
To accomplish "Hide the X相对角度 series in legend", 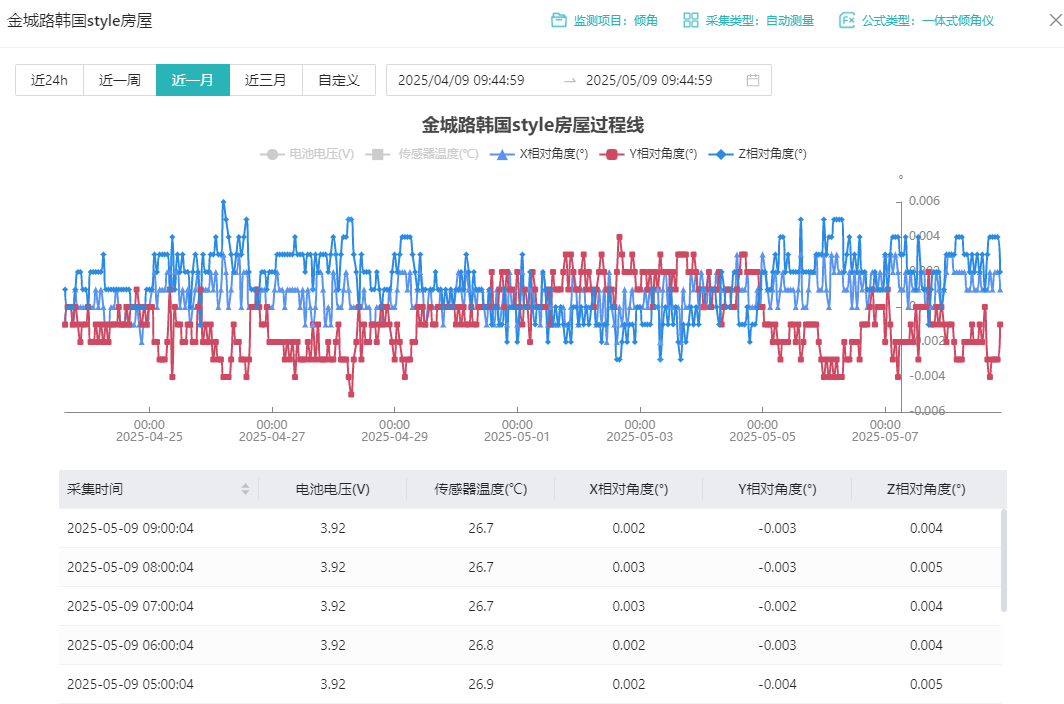I will tap(539, 154).
